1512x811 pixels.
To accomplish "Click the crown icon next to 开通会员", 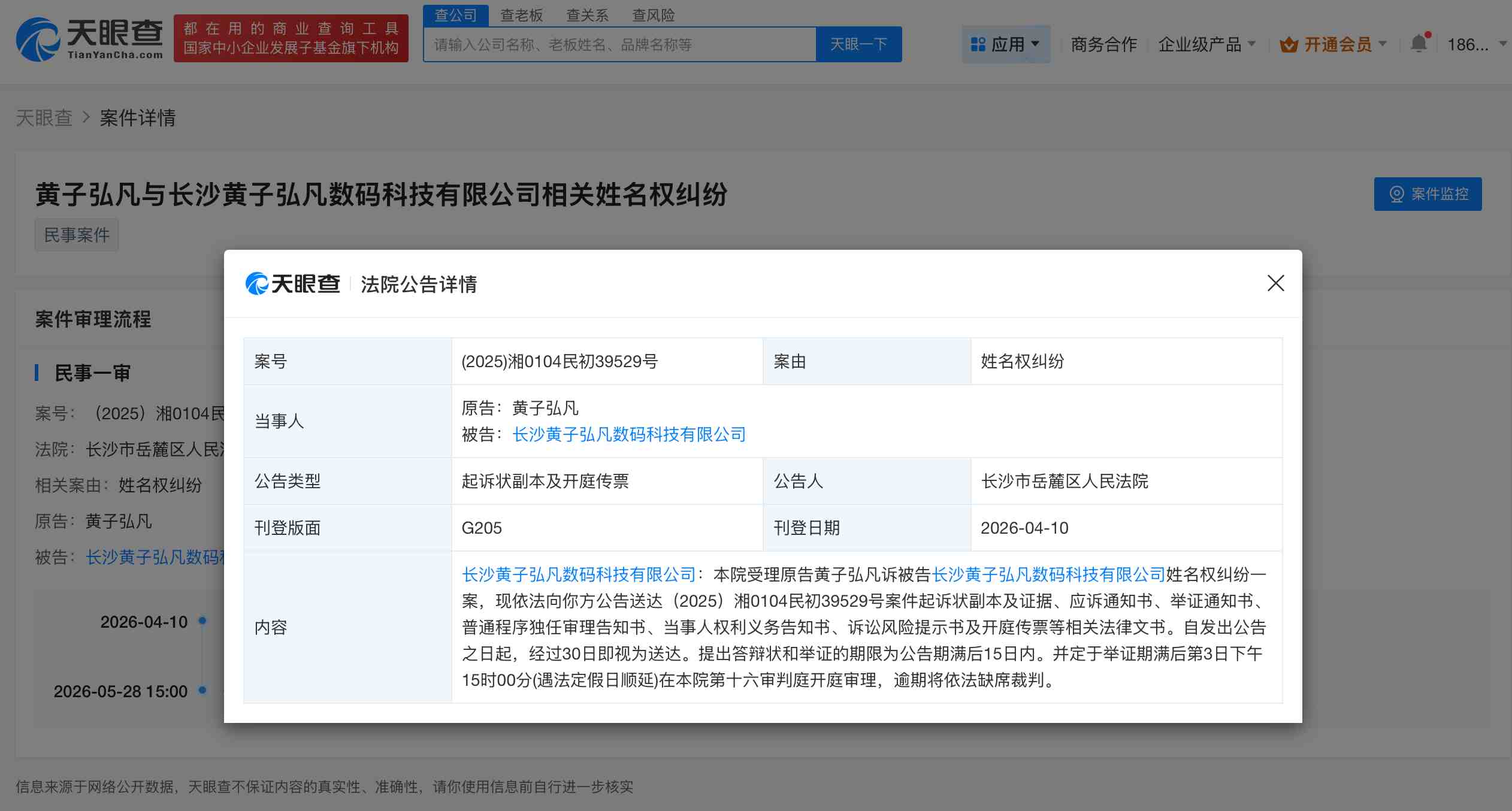I will tap(1288, 43).
